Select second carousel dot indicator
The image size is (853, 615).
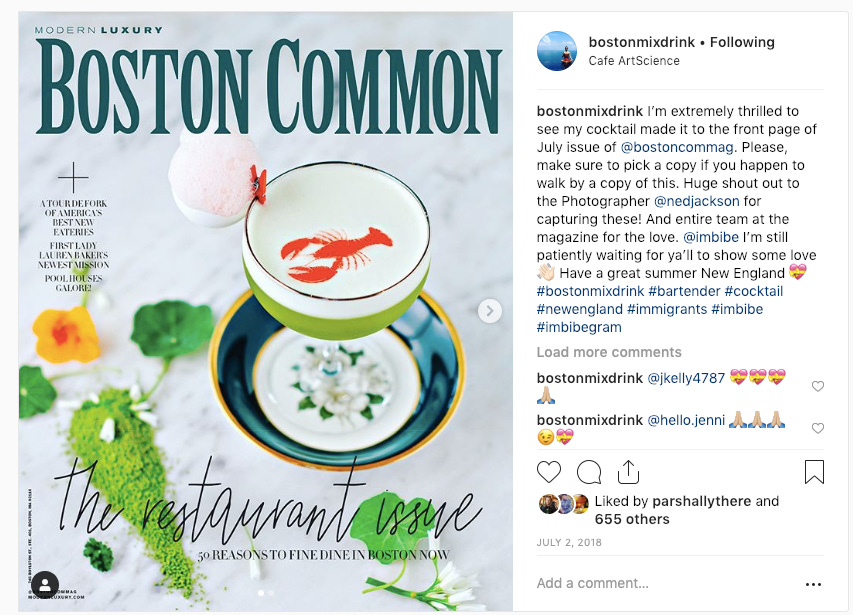271,593
